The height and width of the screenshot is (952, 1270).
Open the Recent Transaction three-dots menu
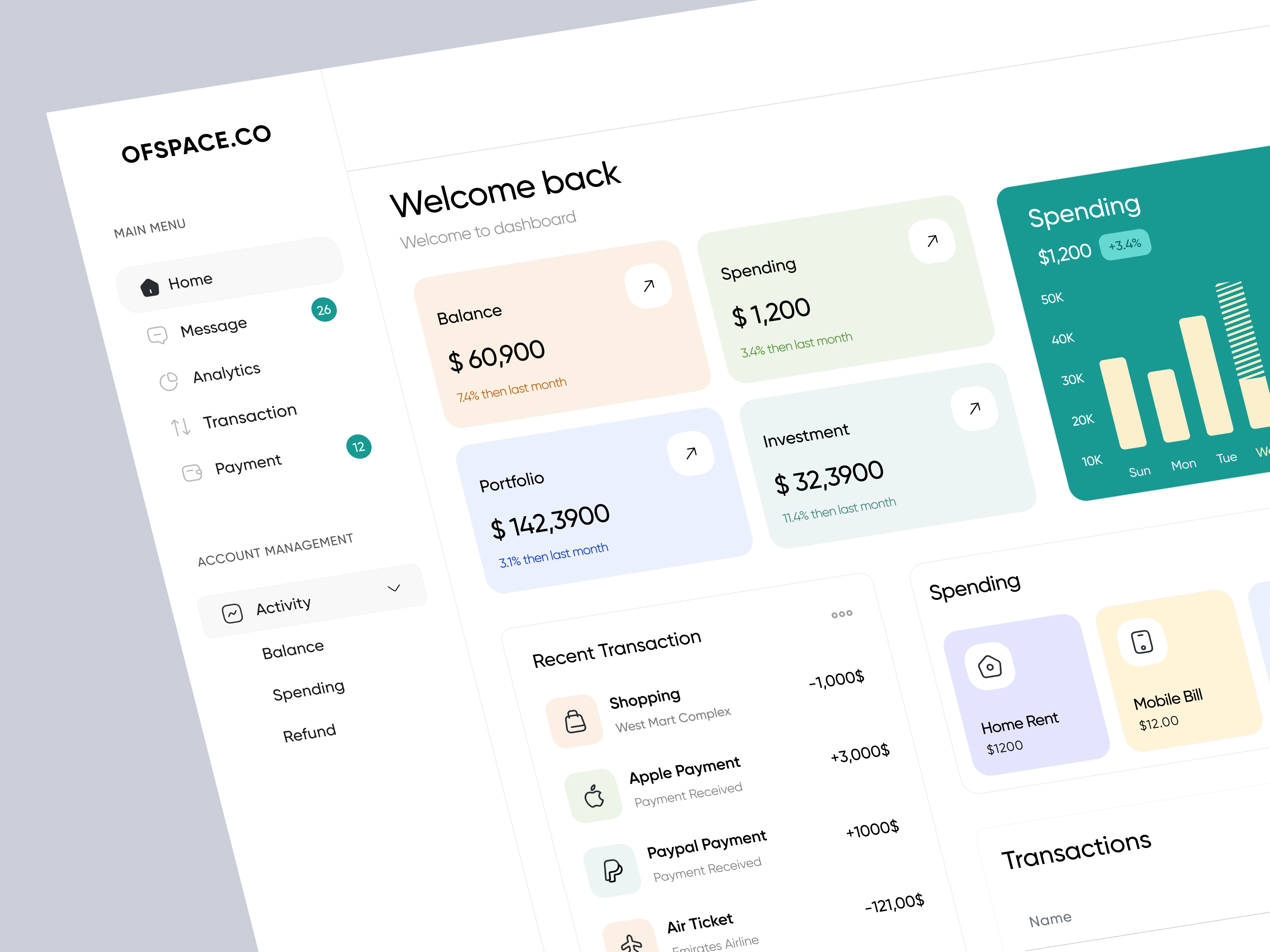coord(842,614)
